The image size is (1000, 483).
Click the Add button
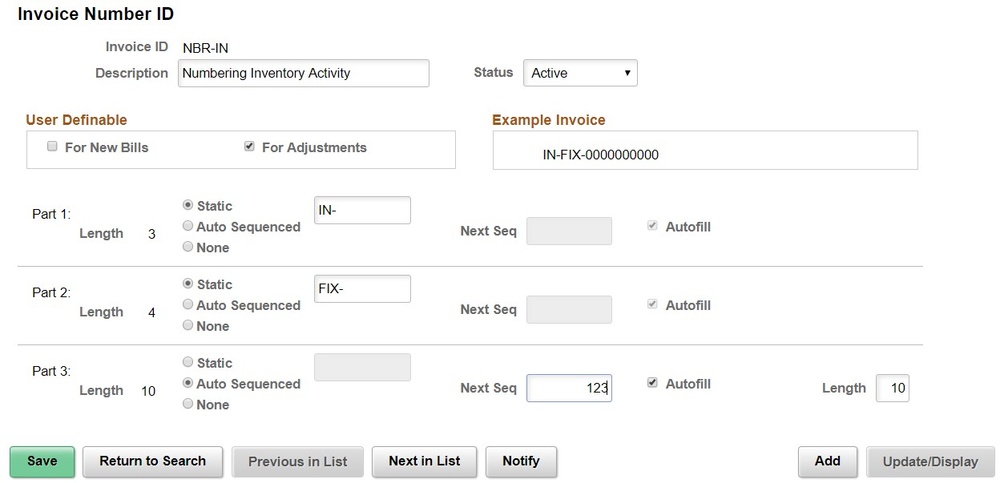tap(827, 461)
